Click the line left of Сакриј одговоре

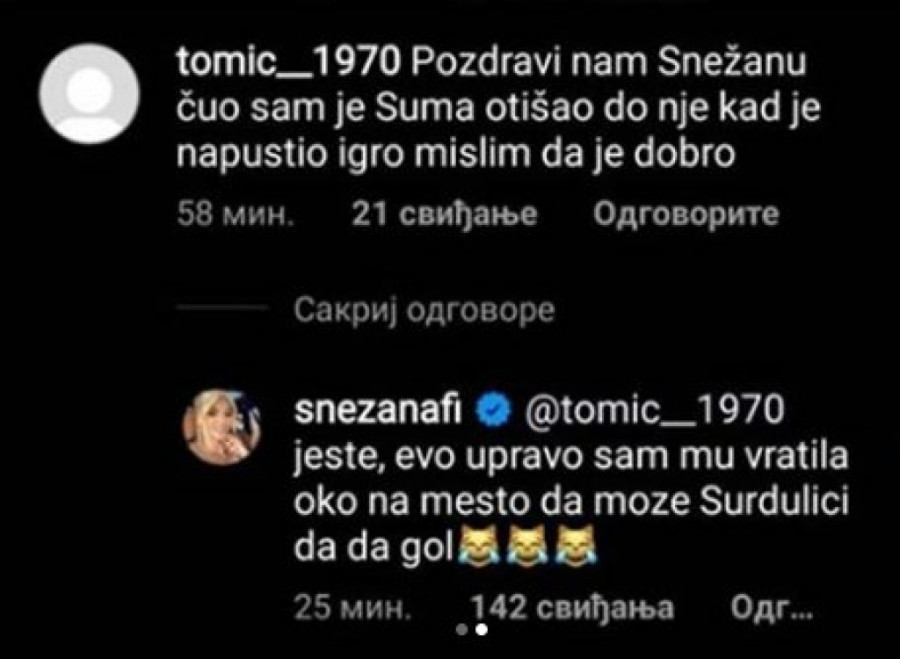point(222,310)
